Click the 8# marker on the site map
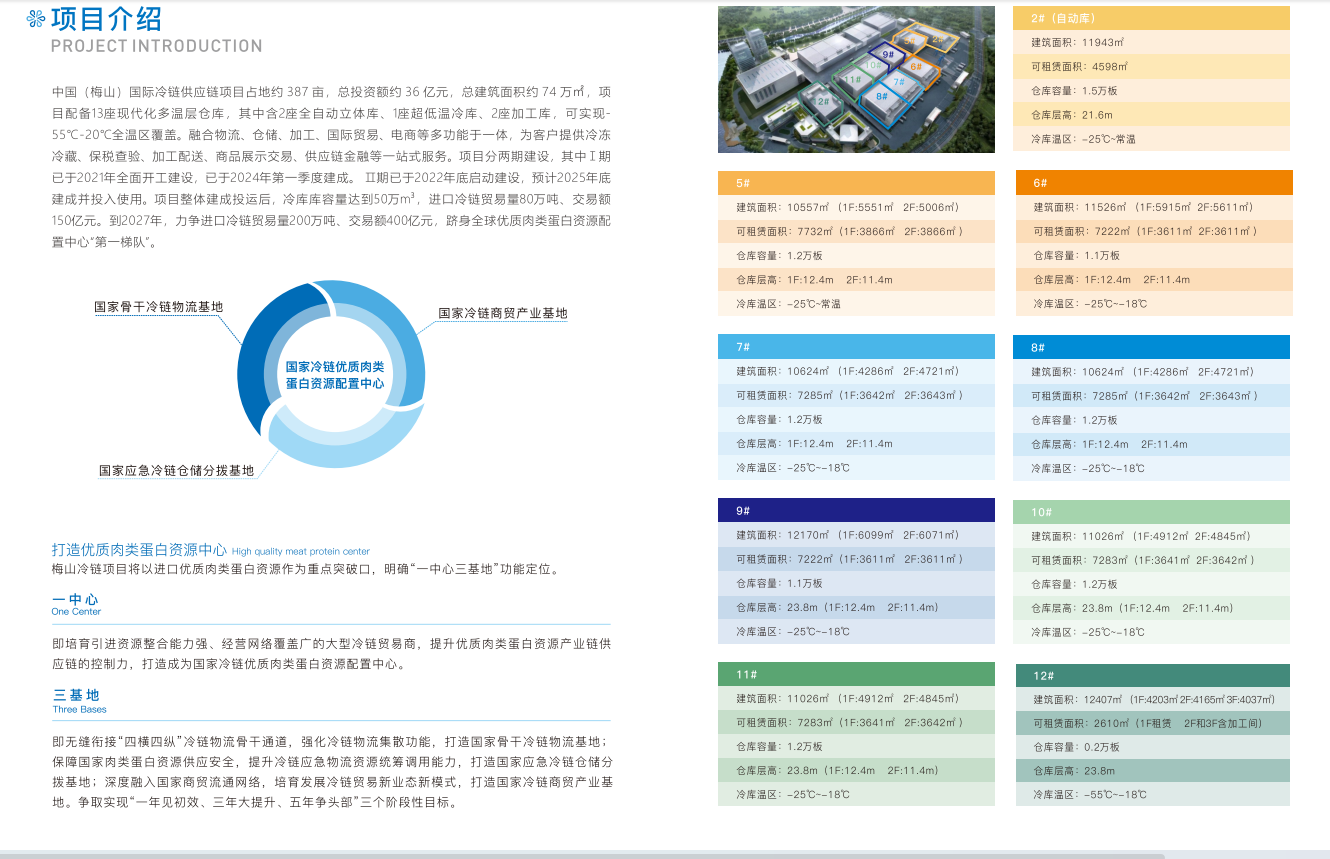 coord(881,97)
